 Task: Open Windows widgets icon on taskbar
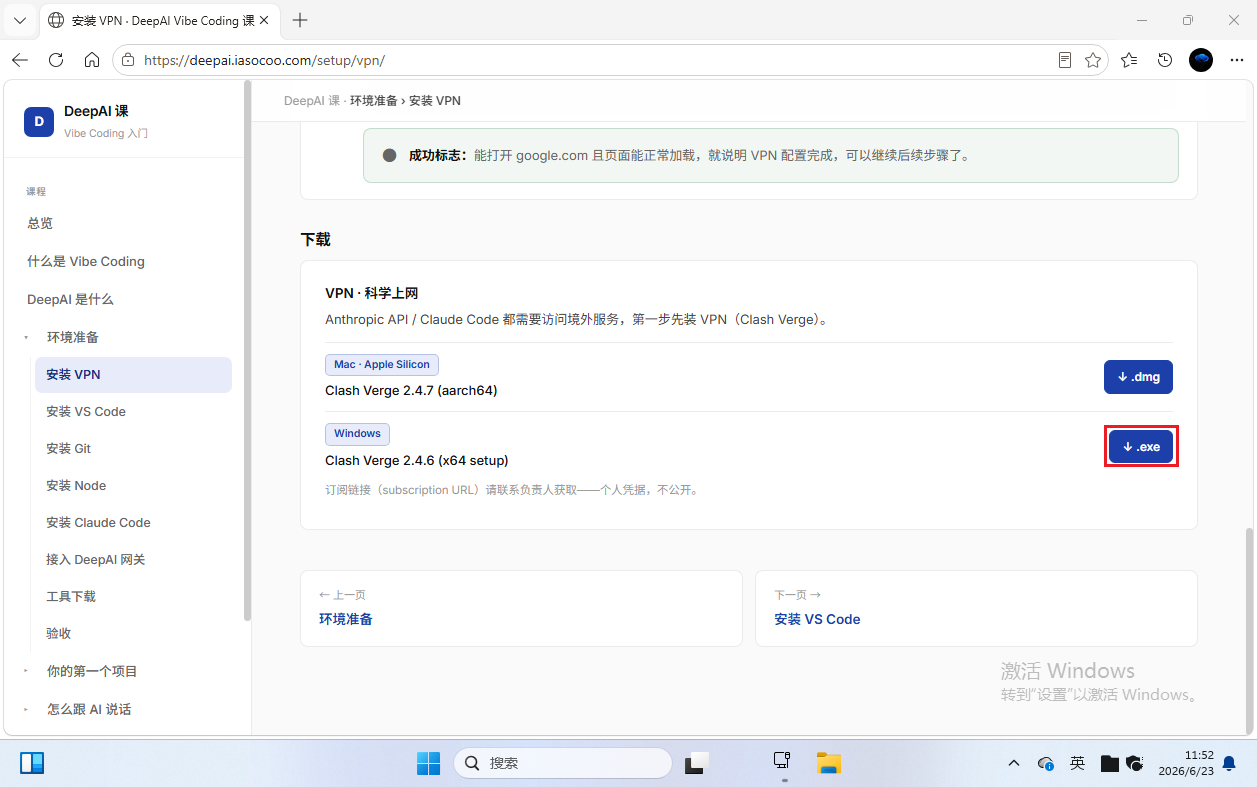32,763
